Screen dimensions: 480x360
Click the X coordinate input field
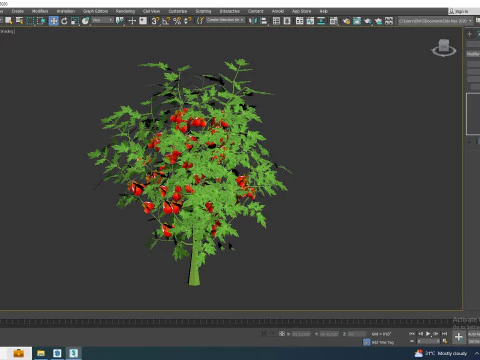[301, 334]
